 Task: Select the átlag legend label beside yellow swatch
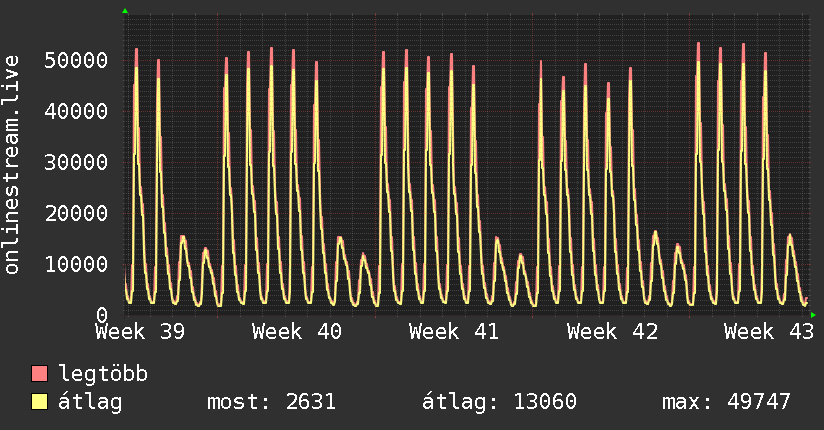coord(90,402)
